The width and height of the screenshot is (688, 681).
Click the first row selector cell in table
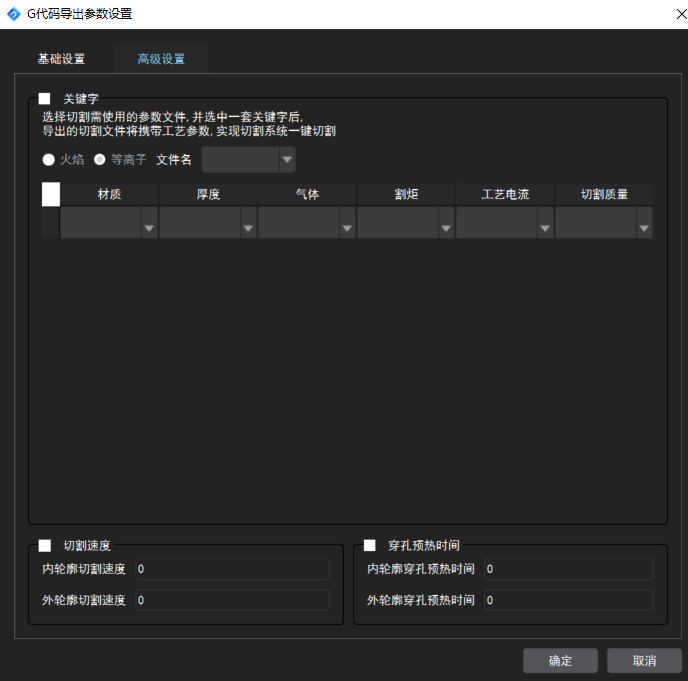click(x=51, y=222)
